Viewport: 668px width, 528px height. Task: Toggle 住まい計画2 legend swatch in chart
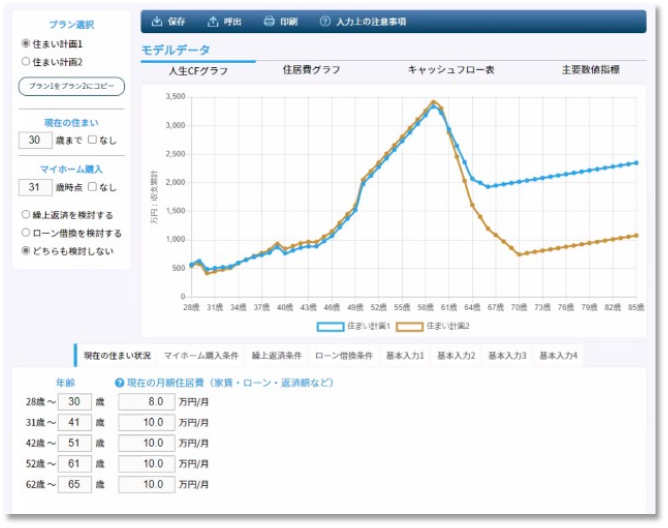pyautogui.click(x=410, y=326)
